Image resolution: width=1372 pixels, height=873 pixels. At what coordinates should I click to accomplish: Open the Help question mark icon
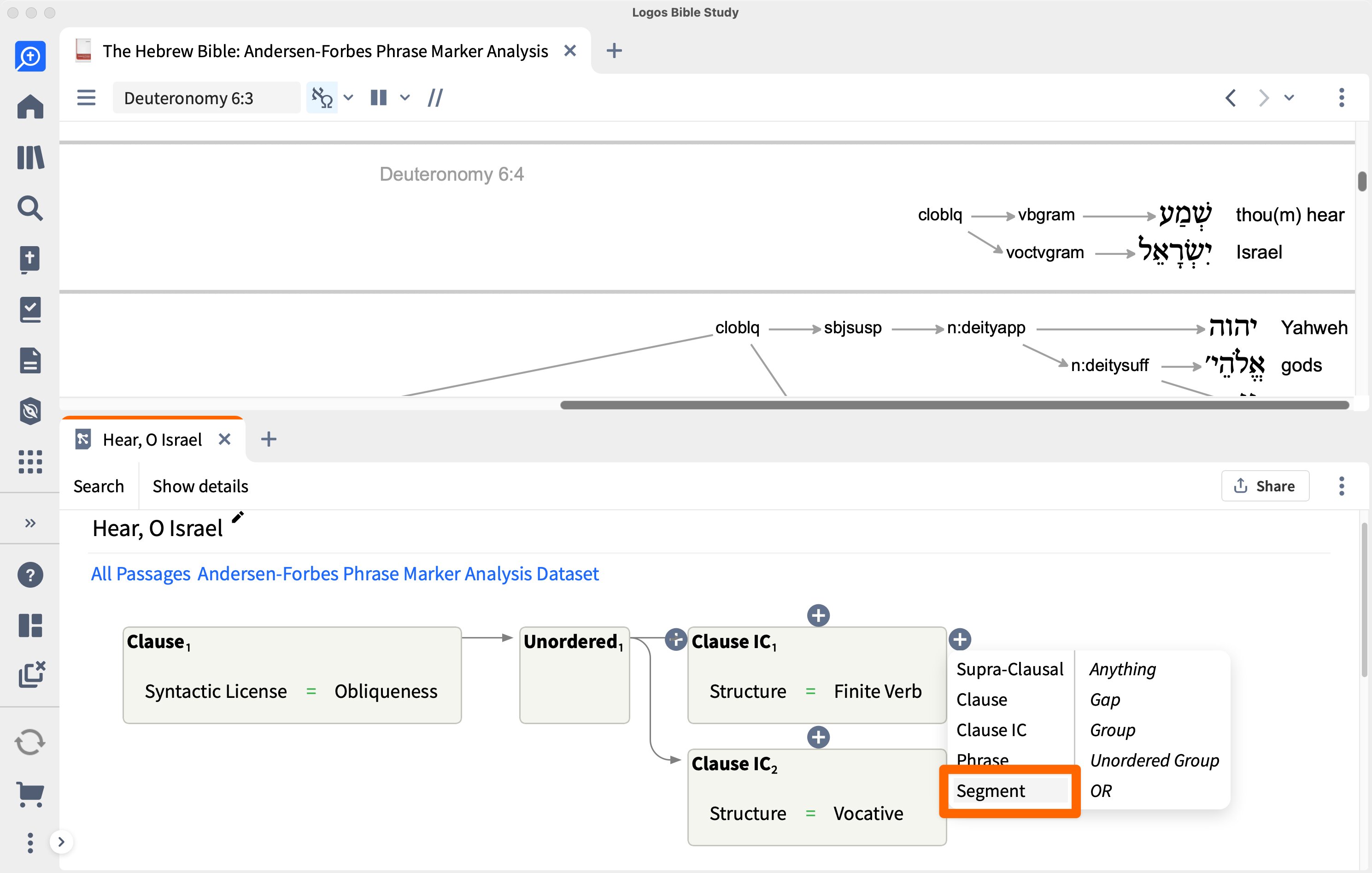30,575
